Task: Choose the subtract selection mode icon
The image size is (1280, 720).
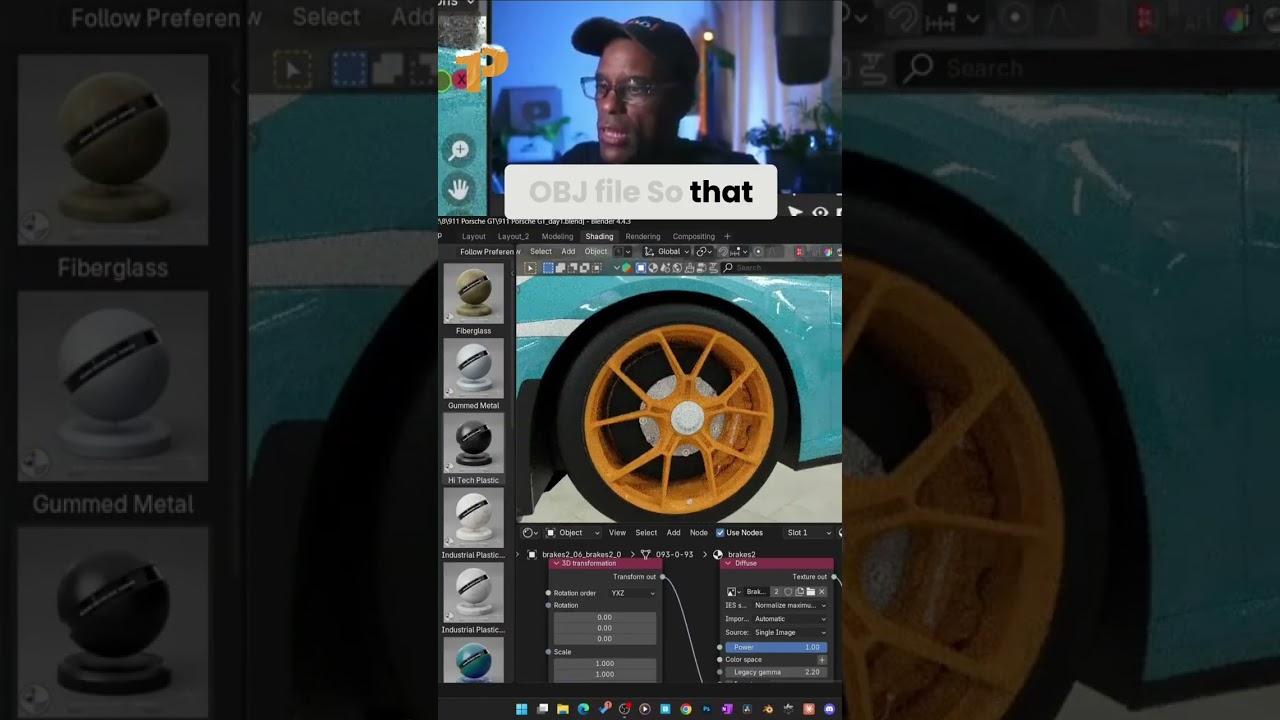Action: tap(572, 268)
